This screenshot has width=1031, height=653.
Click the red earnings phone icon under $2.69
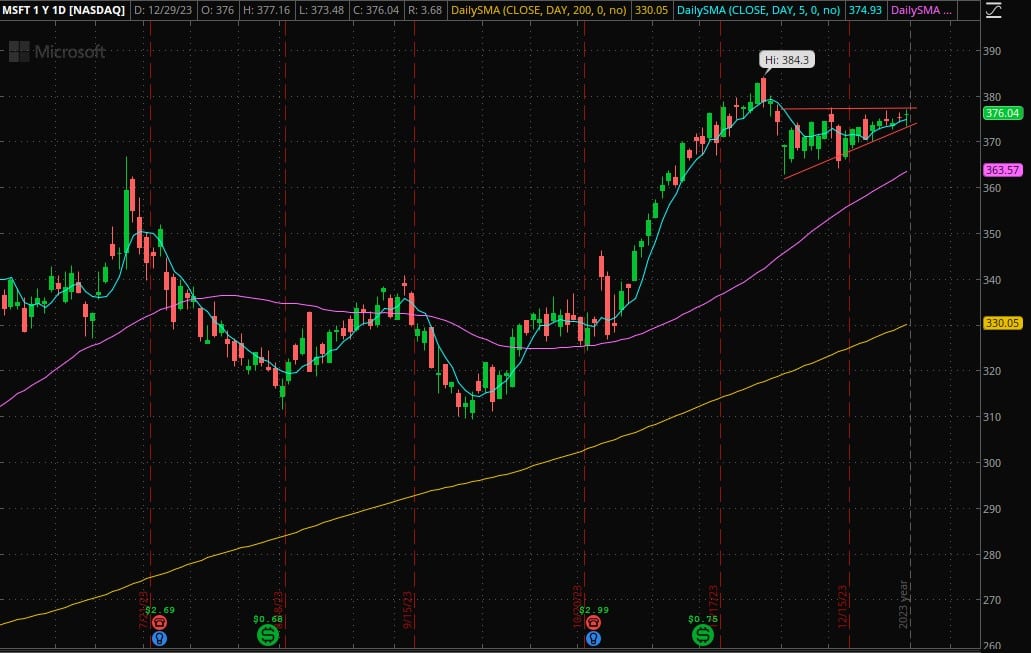tap(159, 623)
